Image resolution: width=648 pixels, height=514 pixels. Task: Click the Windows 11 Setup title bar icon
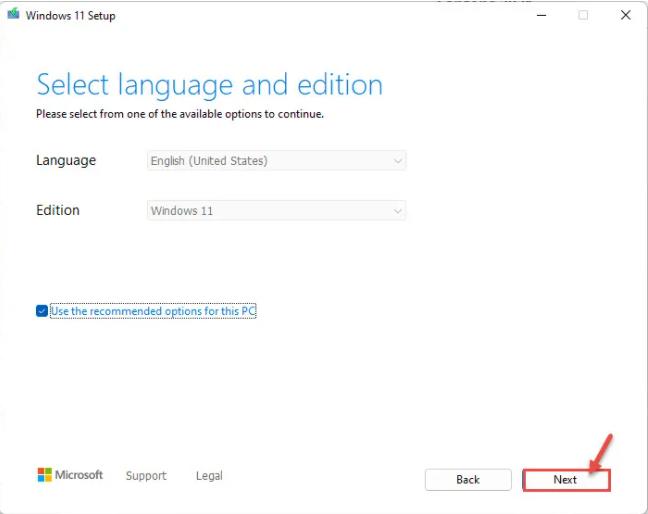point(13,14)
